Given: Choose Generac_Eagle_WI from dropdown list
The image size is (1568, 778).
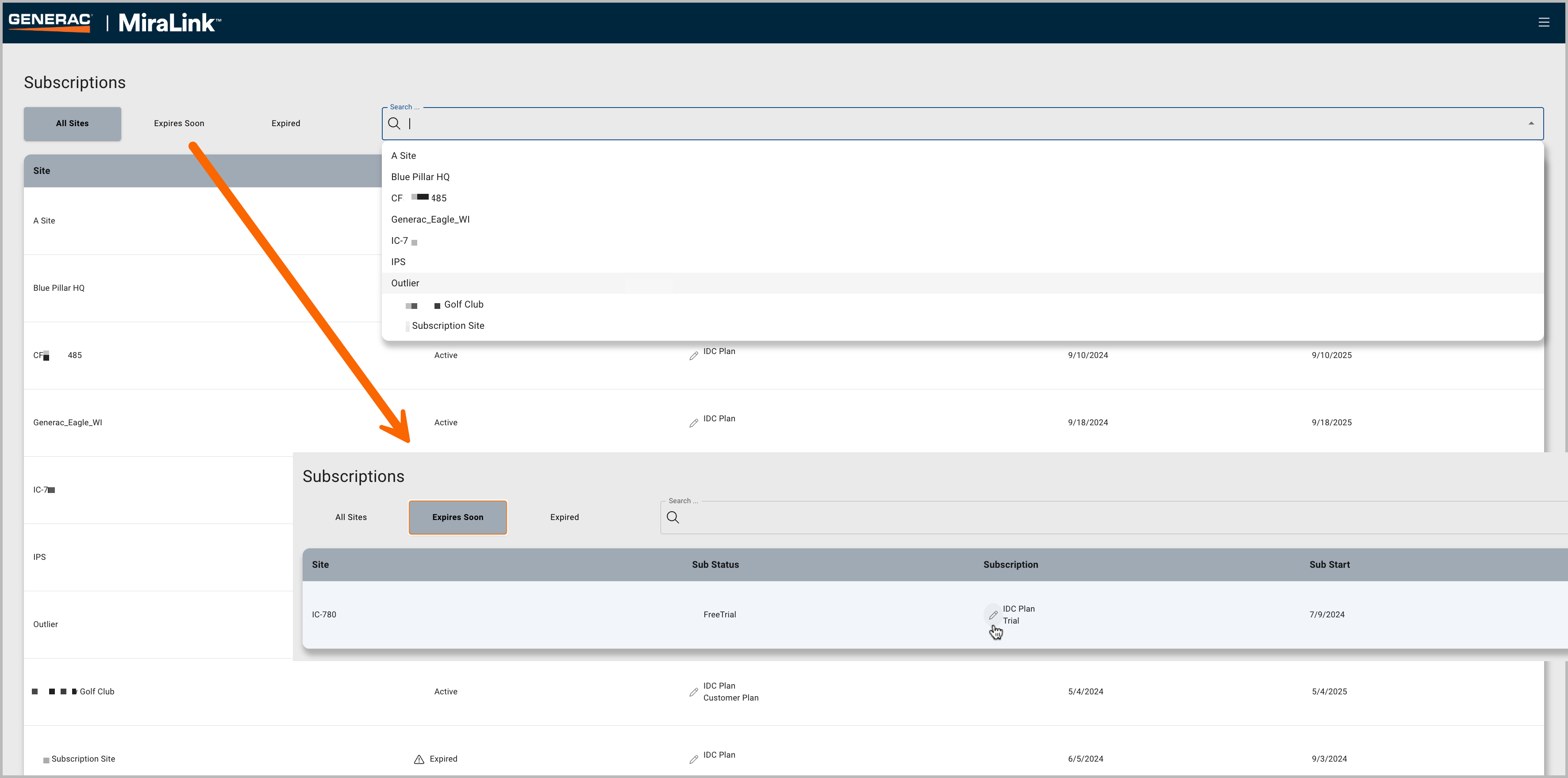Looking at the screenshot, I should 962,220.
